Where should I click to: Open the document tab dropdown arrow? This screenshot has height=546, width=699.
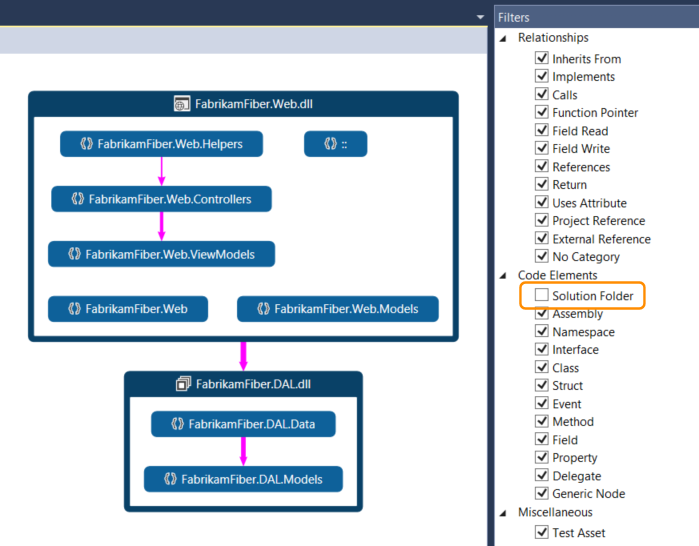(x=481, y=18)
